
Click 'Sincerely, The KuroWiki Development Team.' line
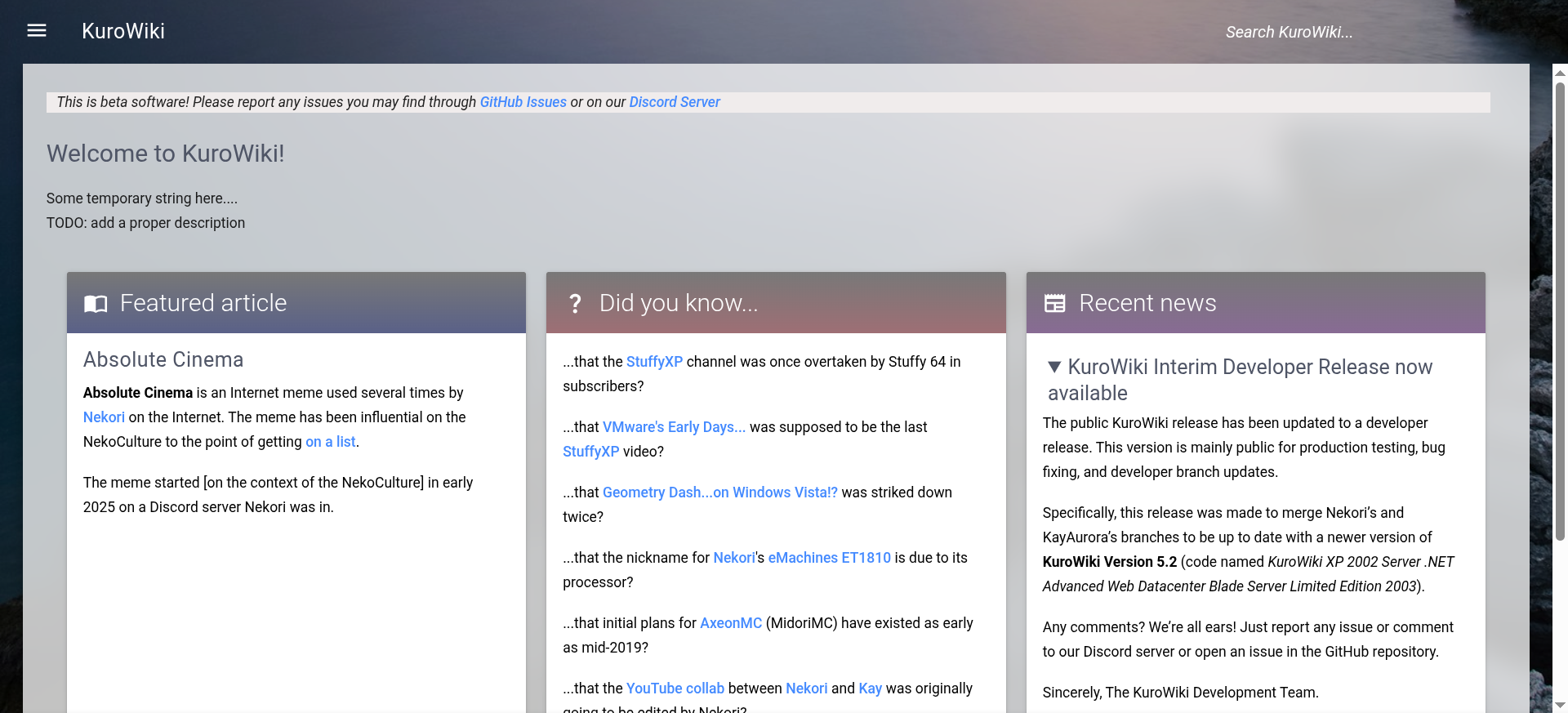(x=1180, y=693)
